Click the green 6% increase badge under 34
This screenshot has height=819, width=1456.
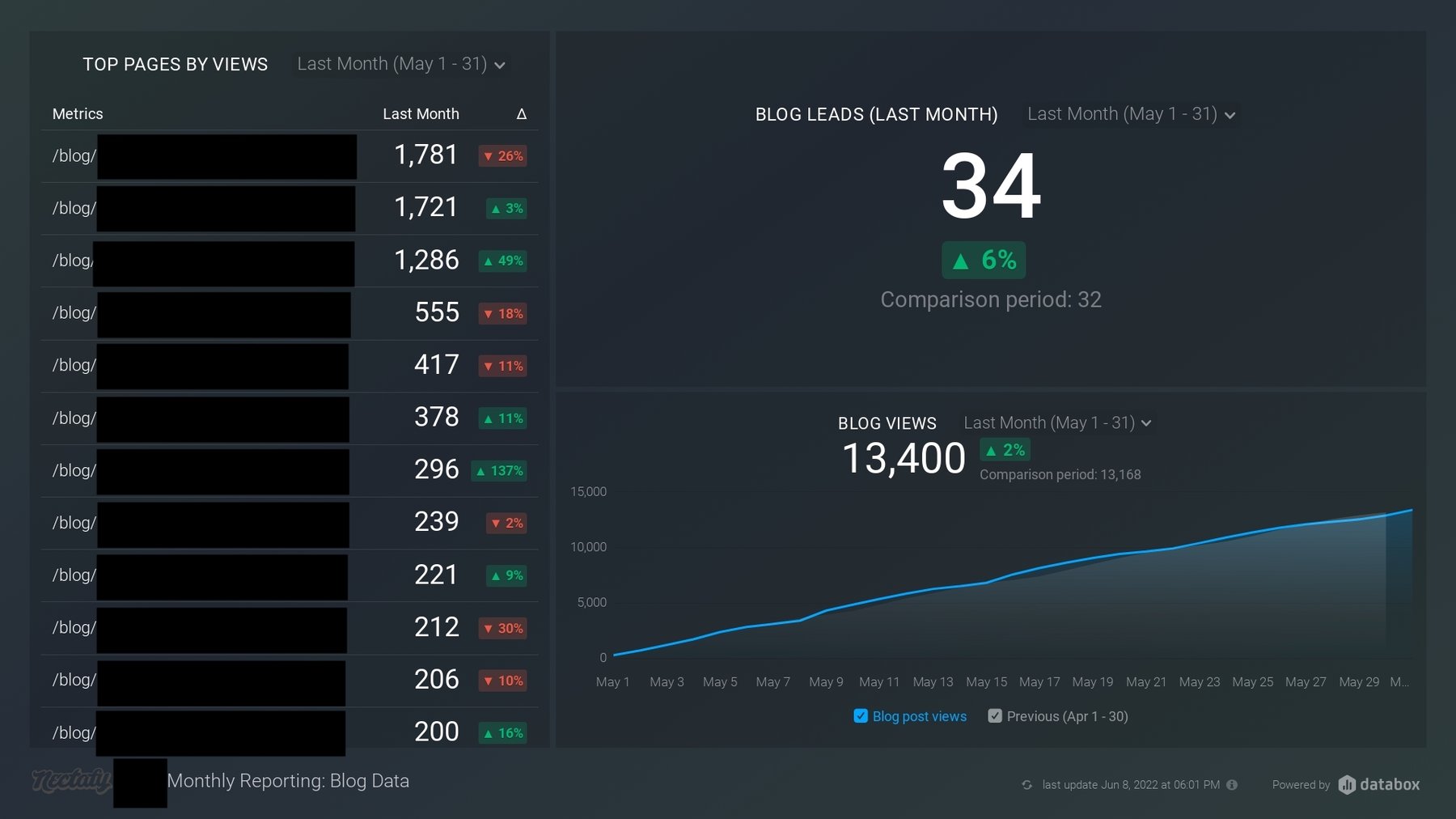(984, 260)
